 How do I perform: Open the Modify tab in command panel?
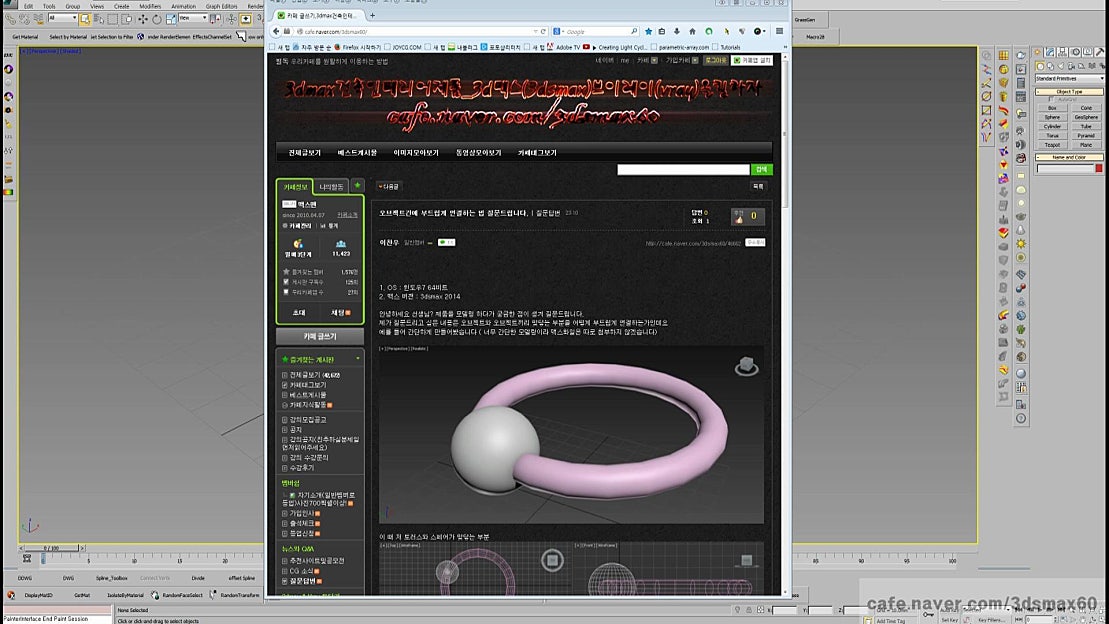pos(1050,52)
